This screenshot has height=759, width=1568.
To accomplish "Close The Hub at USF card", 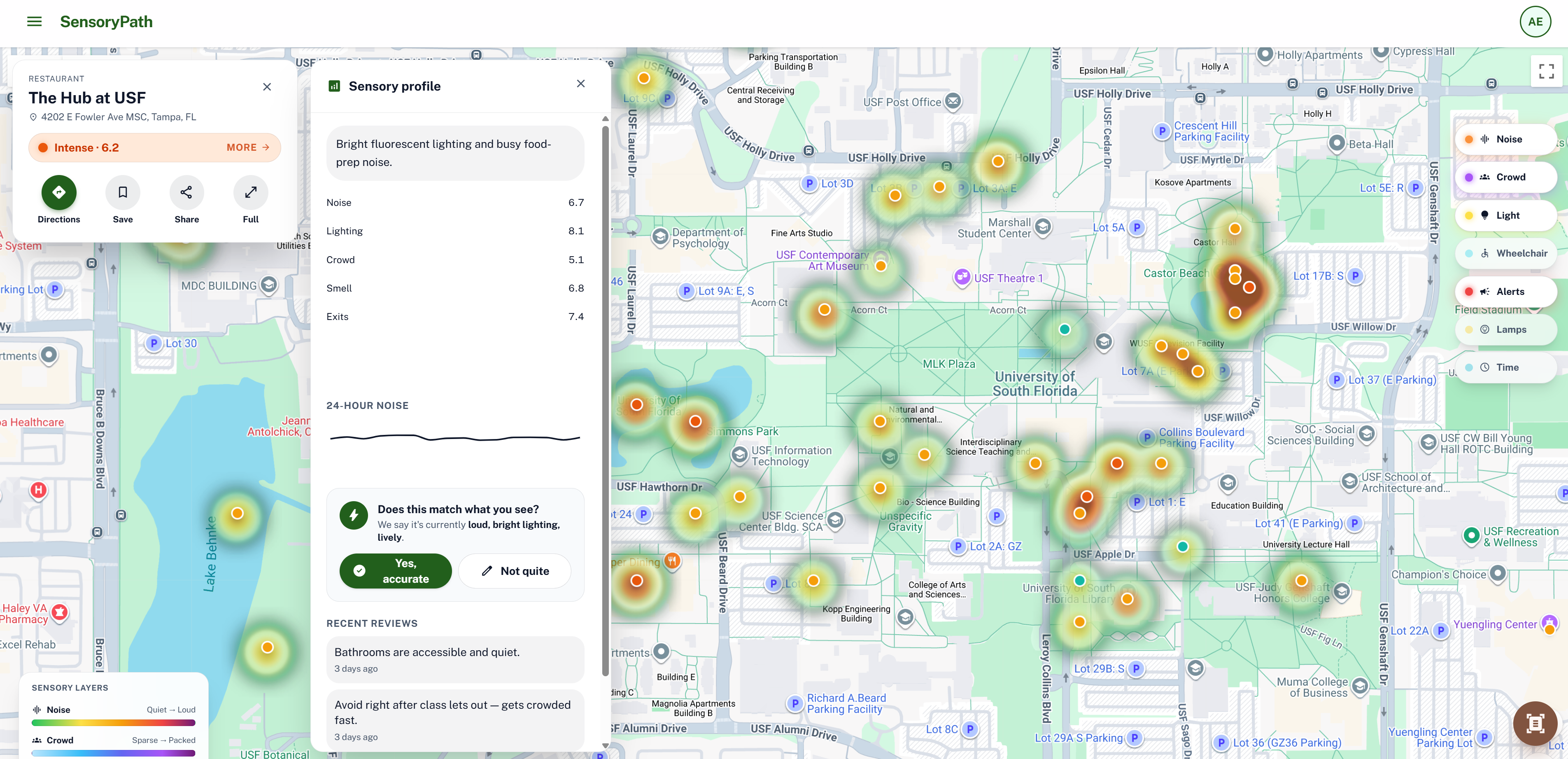I will tap(267, 87).
